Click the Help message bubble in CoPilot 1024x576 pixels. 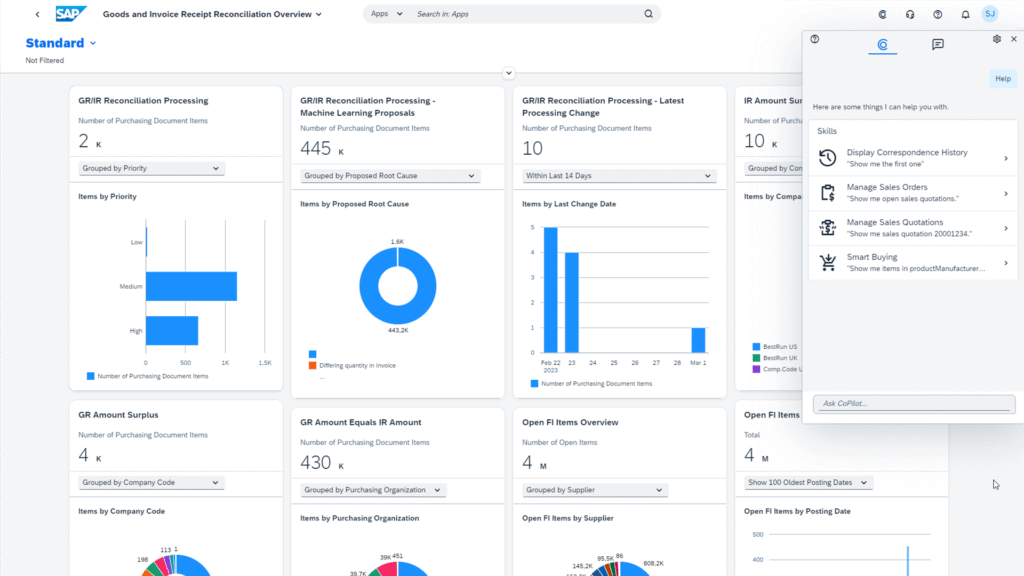coord(1002,79)
